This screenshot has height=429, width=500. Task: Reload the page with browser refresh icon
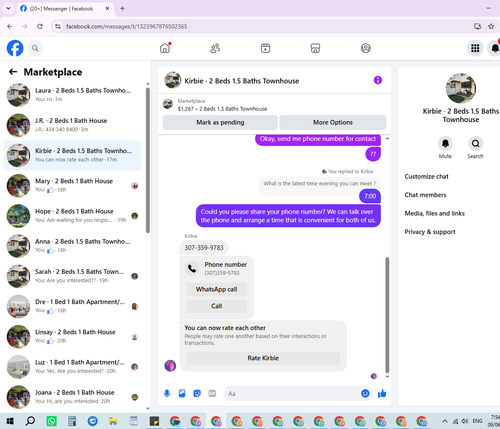point(40,26)
